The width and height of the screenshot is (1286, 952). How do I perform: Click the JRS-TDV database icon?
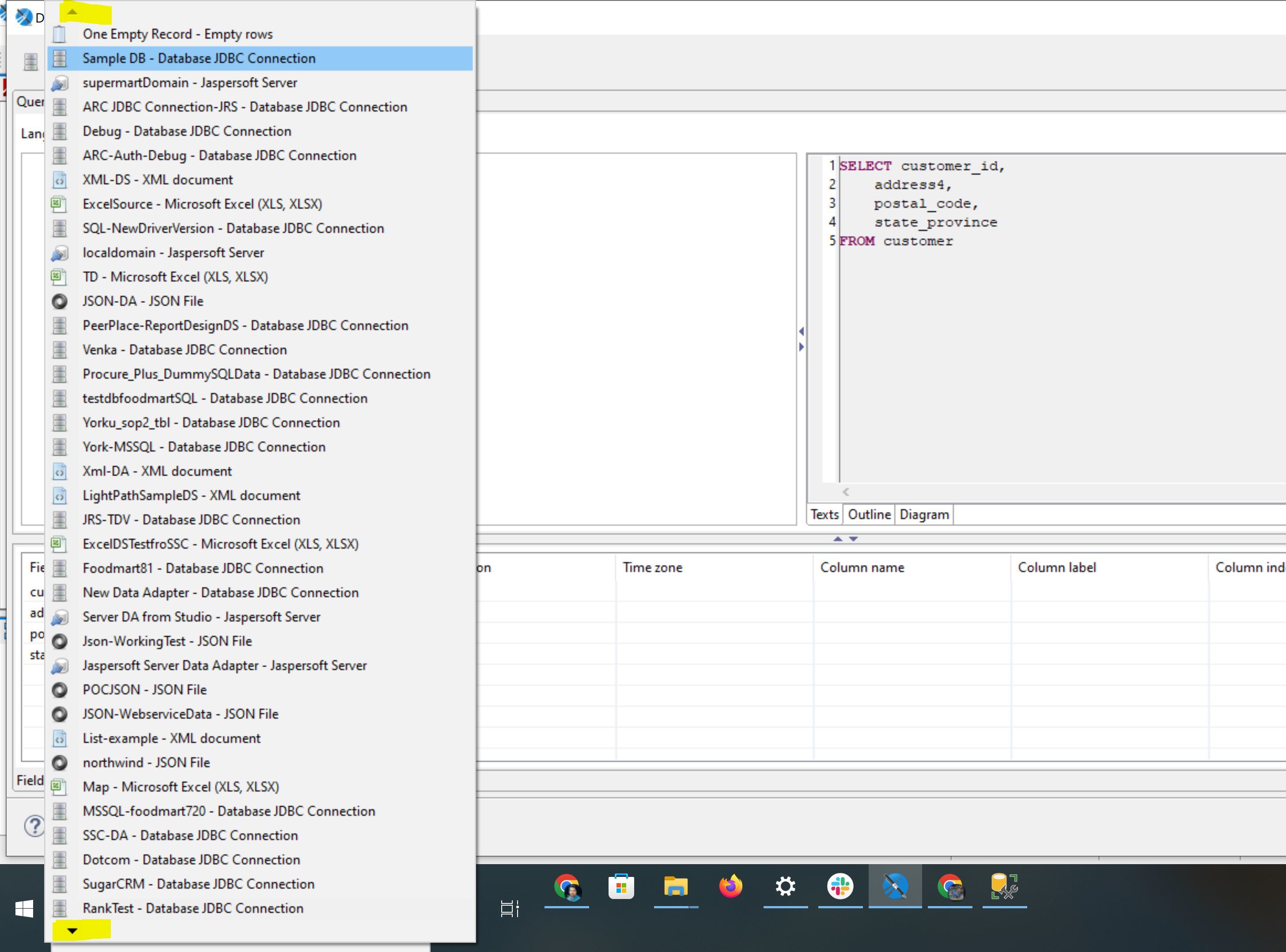pos(59,520)
